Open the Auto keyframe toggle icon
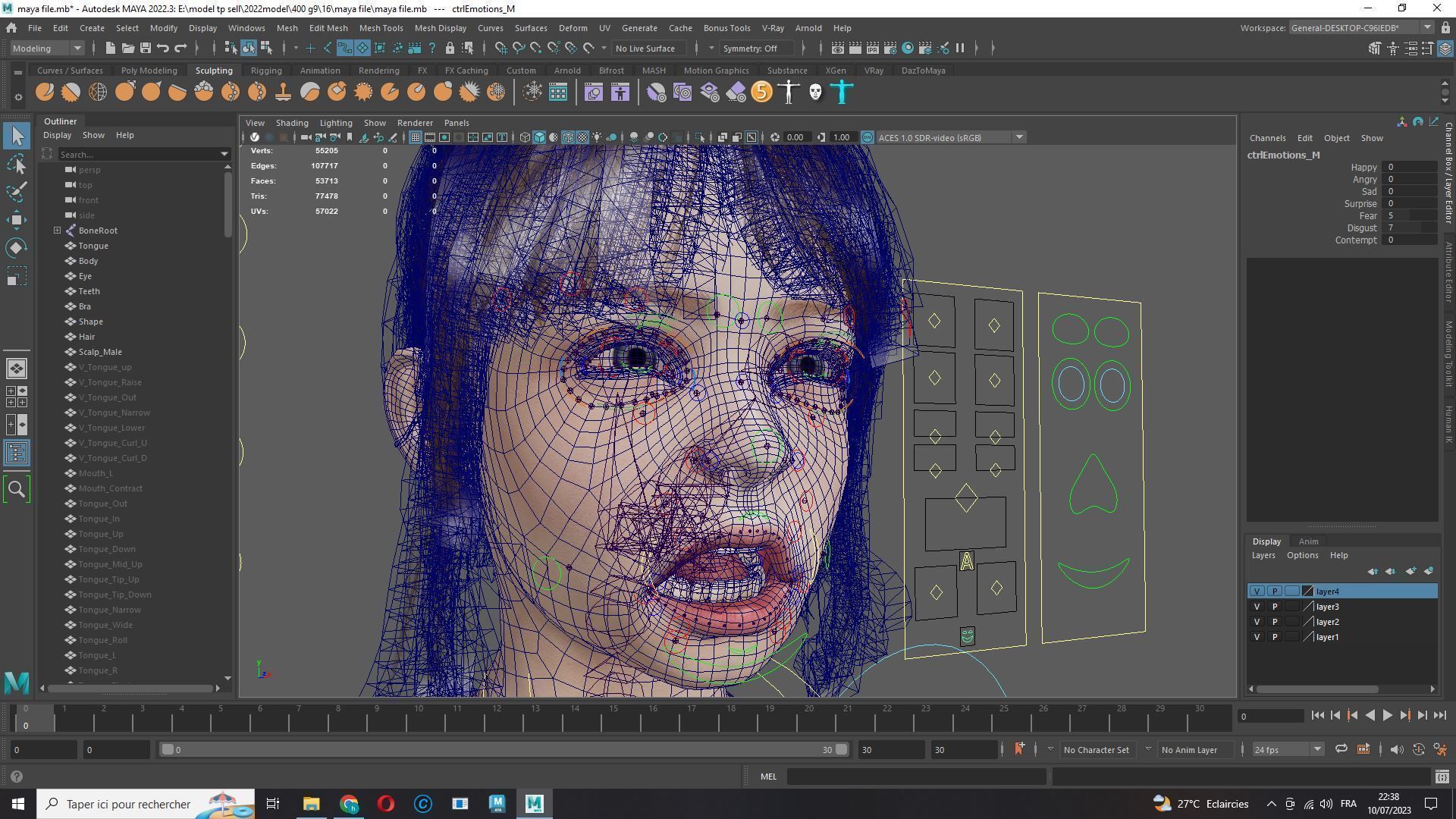This screenshot has height=819, width=1456. (1419, 749)
